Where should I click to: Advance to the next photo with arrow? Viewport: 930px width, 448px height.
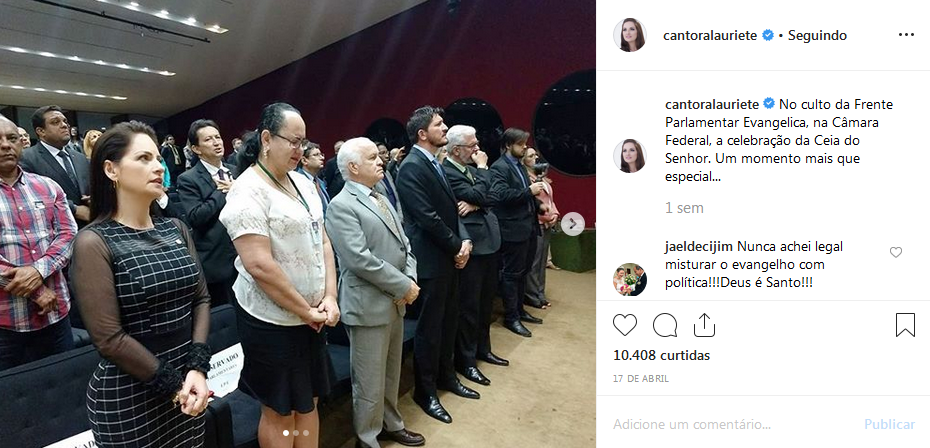(572, 224)
